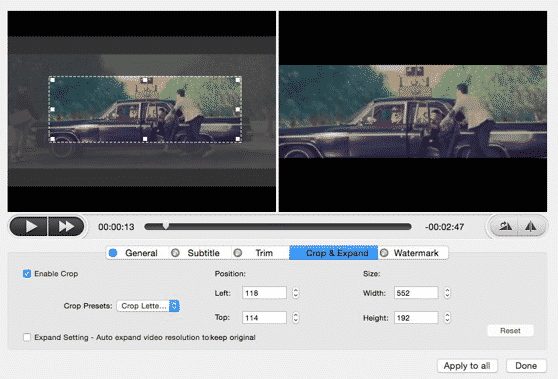The height and width of the screenshot is (379, 558).
Task: Switch to the Watermark tab
Action: [x=413, y=253]
